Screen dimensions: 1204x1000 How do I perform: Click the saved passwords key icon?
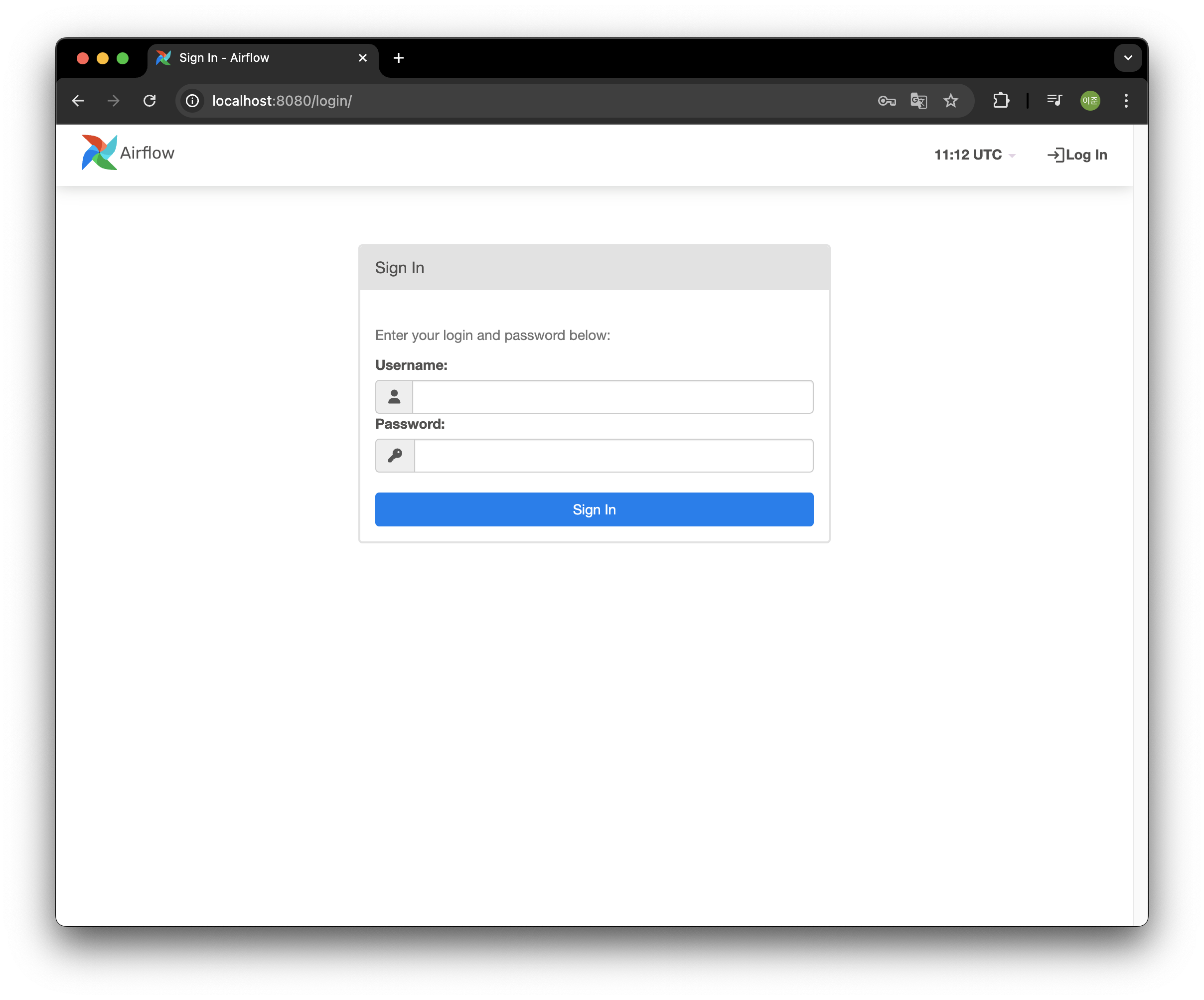pos(887,101)
